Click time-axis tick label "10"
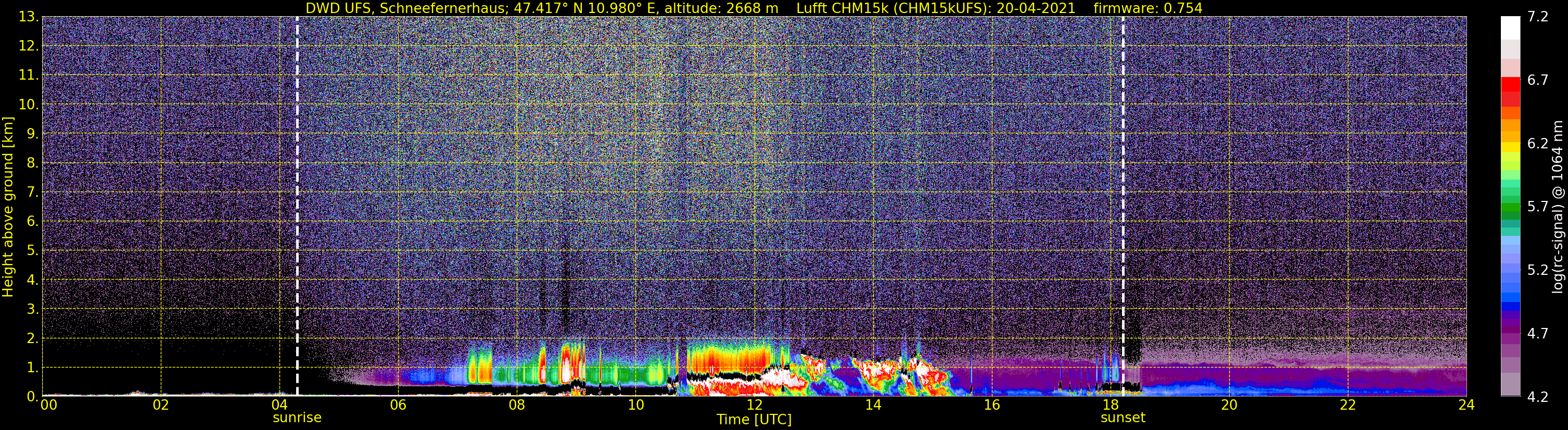The width and height of the screenshot is (1568, 430). pos(635,406)
